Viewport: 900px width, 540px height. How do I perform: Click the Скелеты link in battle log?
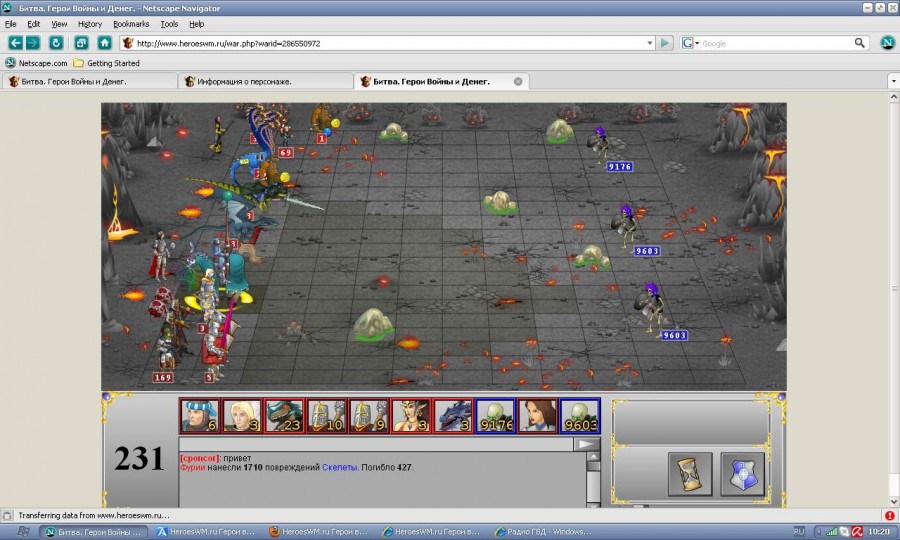pos(340,468)
